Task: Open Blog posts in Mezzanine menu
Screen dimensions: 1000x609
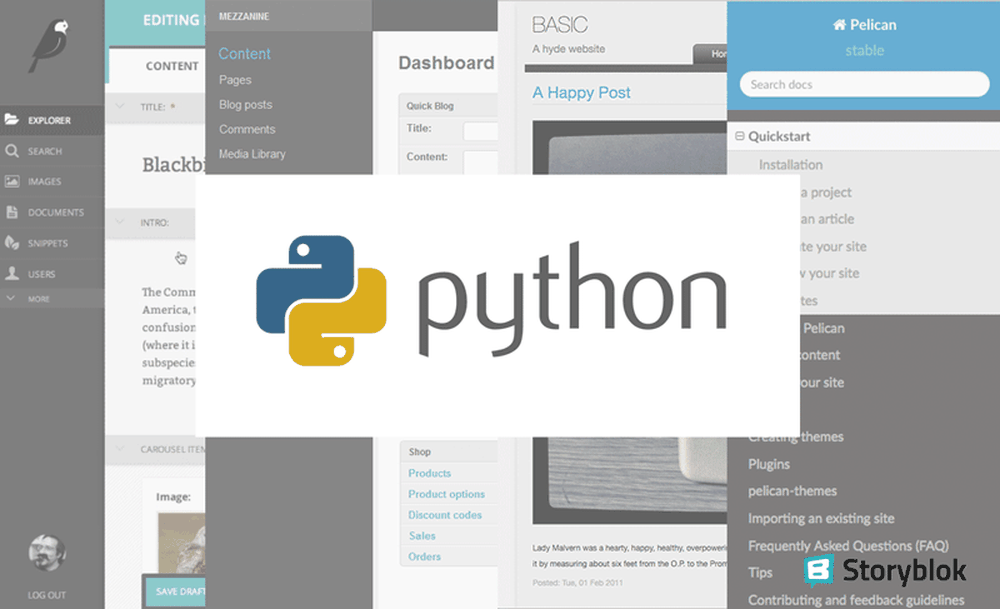Action: click(246, 105)
